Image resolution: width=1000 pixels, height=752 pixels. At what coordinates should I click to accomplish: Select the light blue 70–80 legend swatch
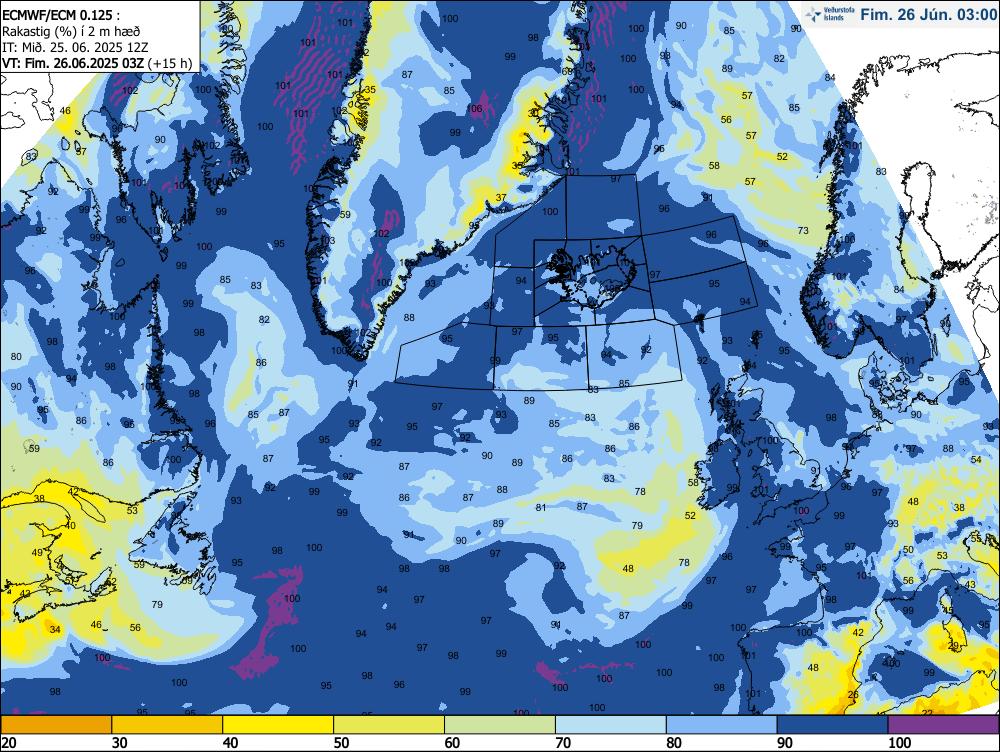tap(611, 725)
